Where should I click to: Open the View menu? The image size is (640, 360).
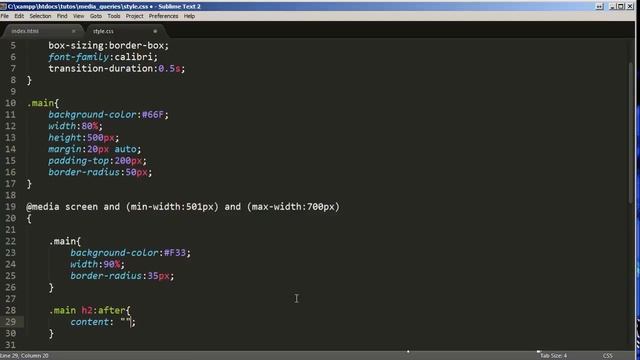(78, 16)
